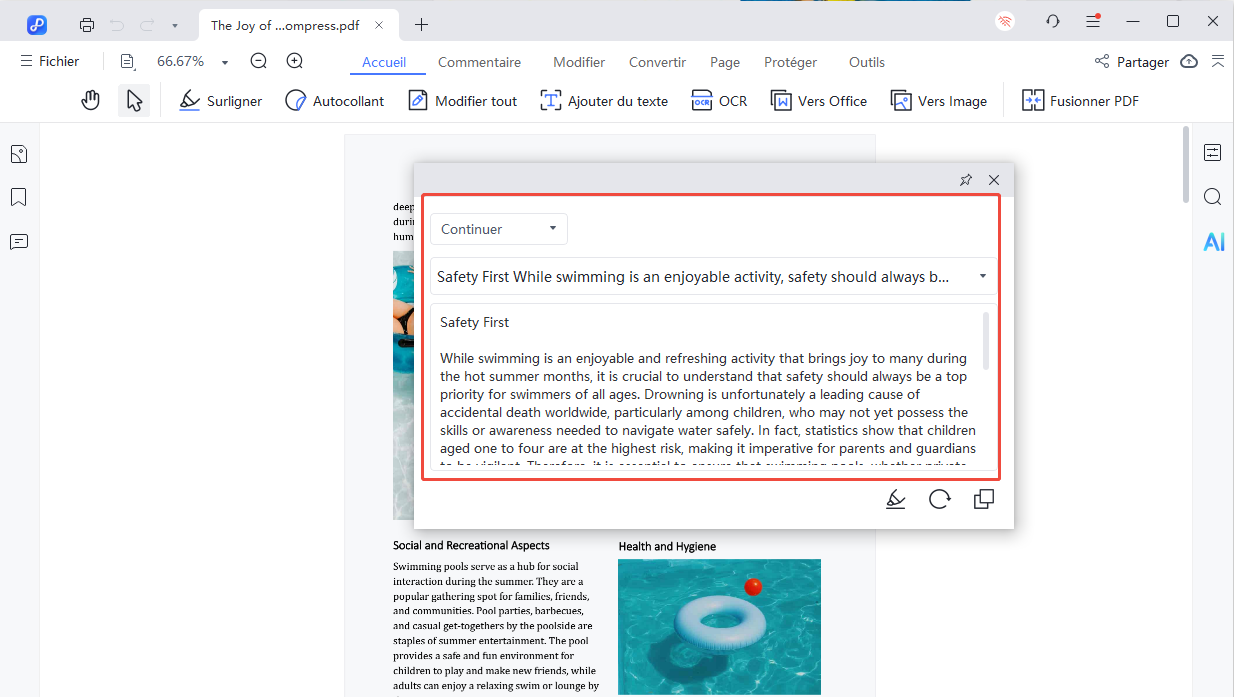Pin the AI popup window
Screen dimensions: 1234x697
[x=965, y=180]
